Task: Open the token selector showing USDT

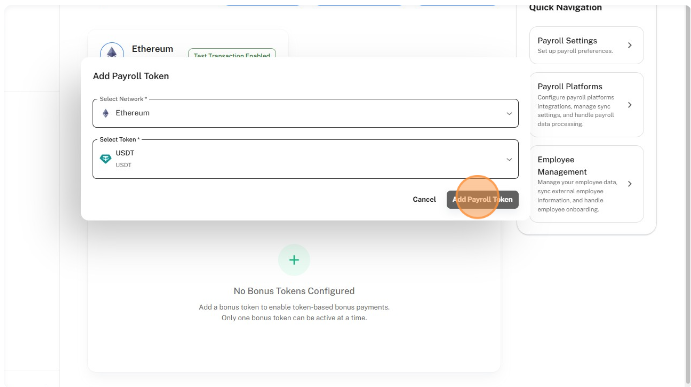Action: tap(305, 159)
